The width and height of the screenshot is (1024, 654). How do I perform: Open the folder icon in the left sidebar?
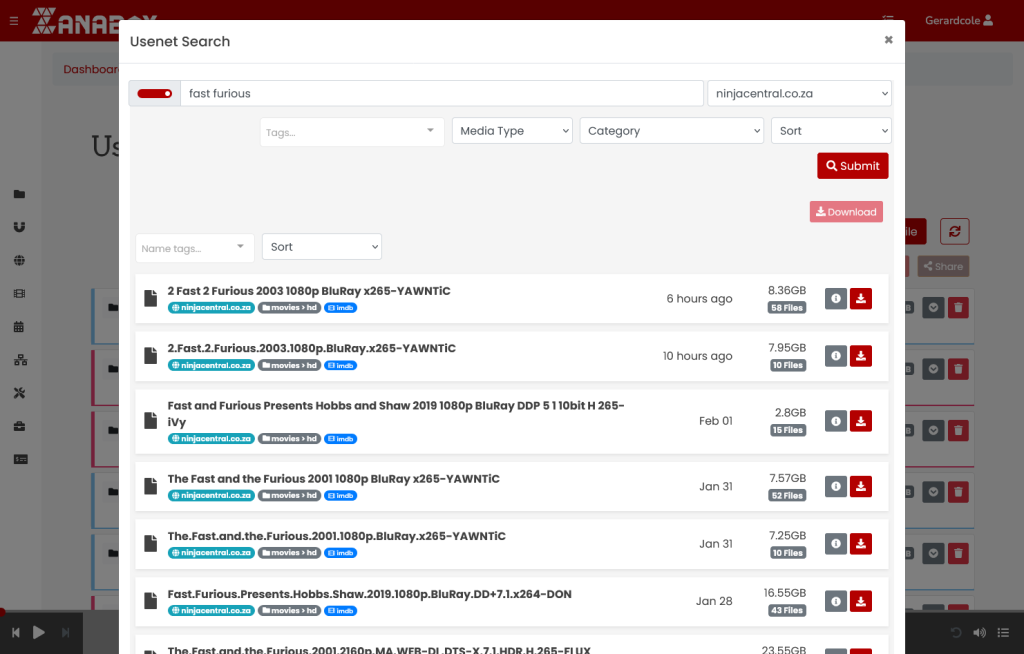pos(20,194)
